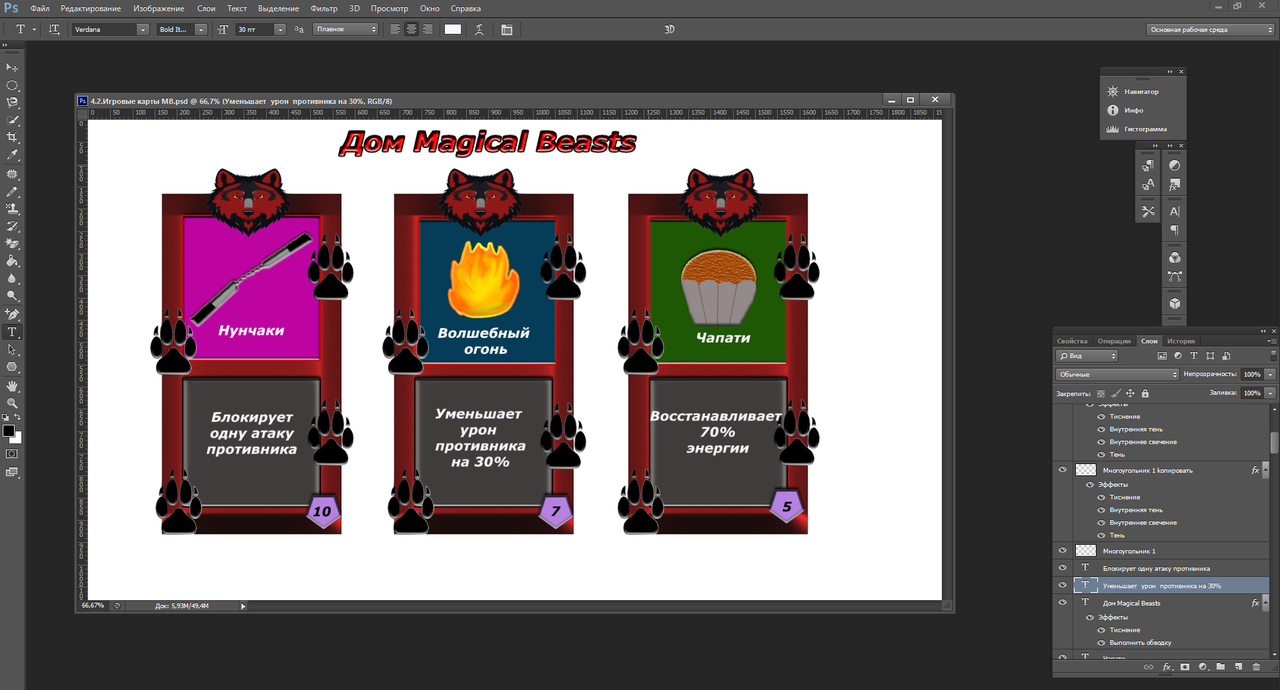The height and width of the screenshot is (690, 1280).
Task: Click the link layers icon
Action: 1149,666
